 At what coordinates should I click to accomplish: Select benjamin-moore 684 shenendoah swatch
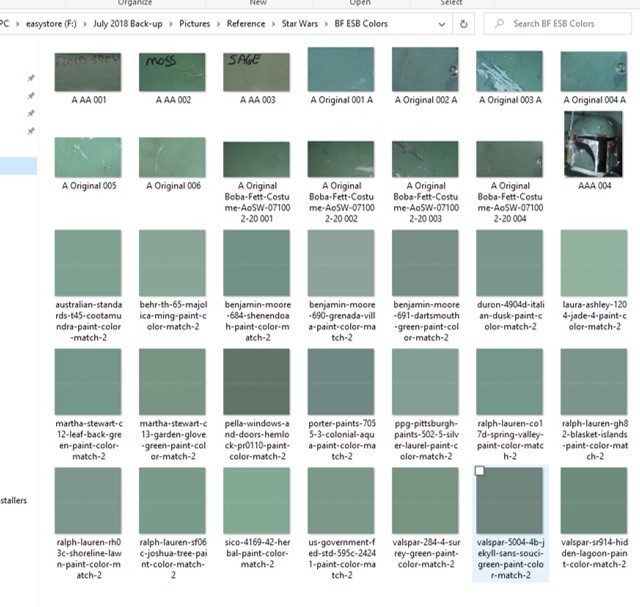(257, 263)
